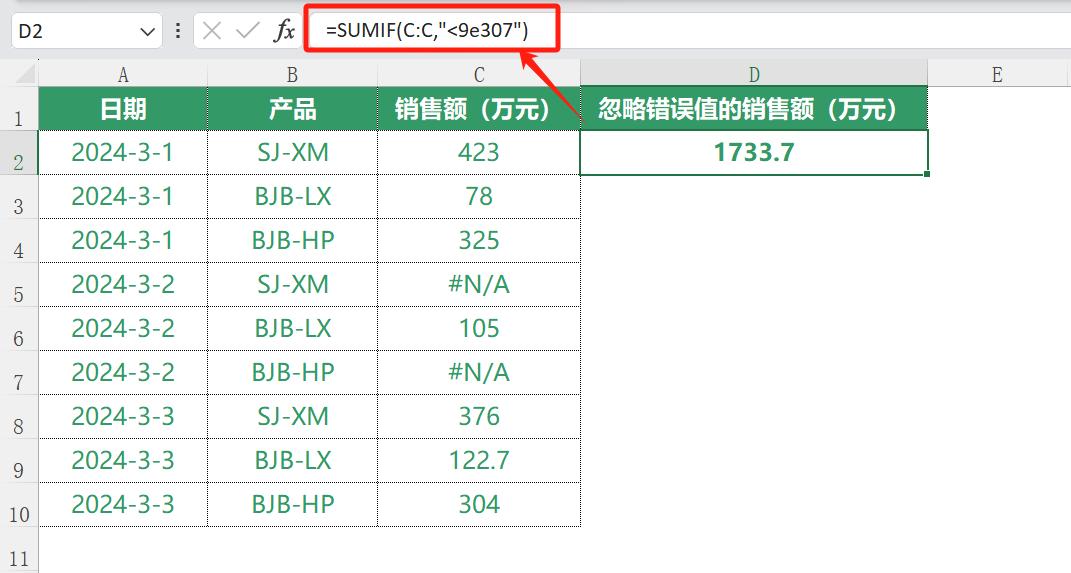Select row 8 header

pyautogui.click(x=18, y=417)
